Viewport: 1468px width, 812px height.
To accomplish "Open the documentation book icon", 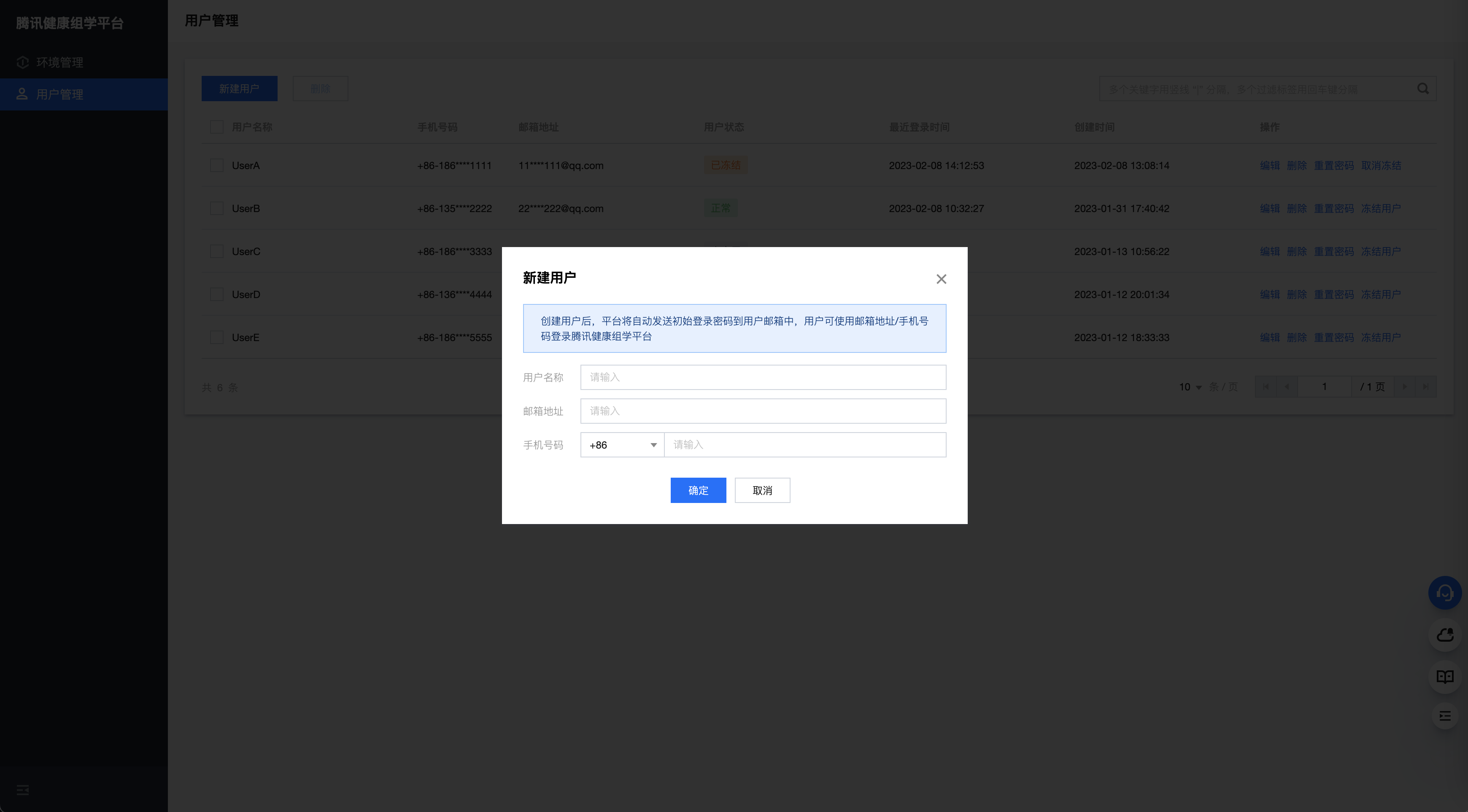I will coord(1445,677).
